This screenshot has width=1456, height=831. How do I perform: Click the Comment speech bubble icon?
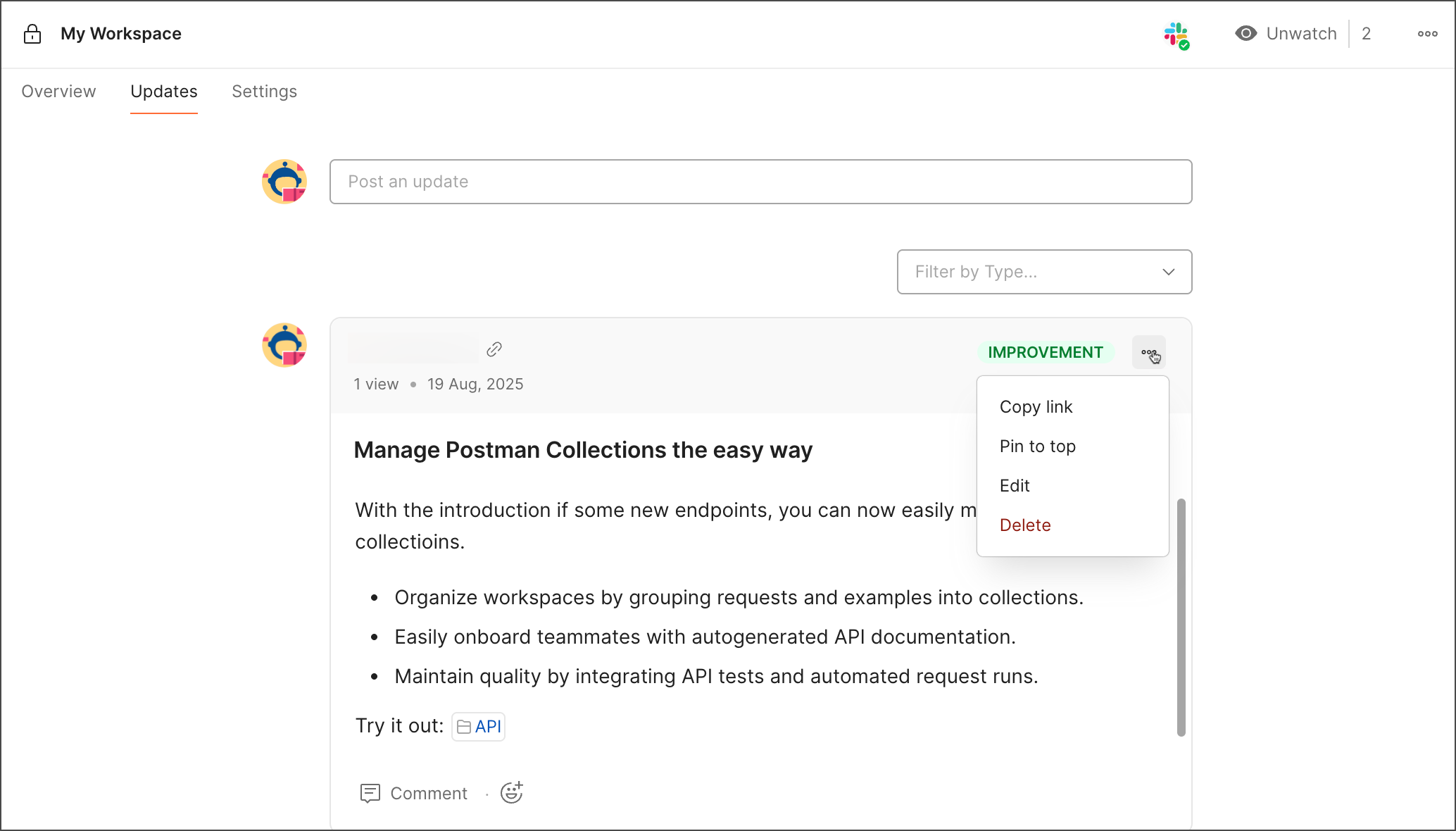click(x=370, y=794)
